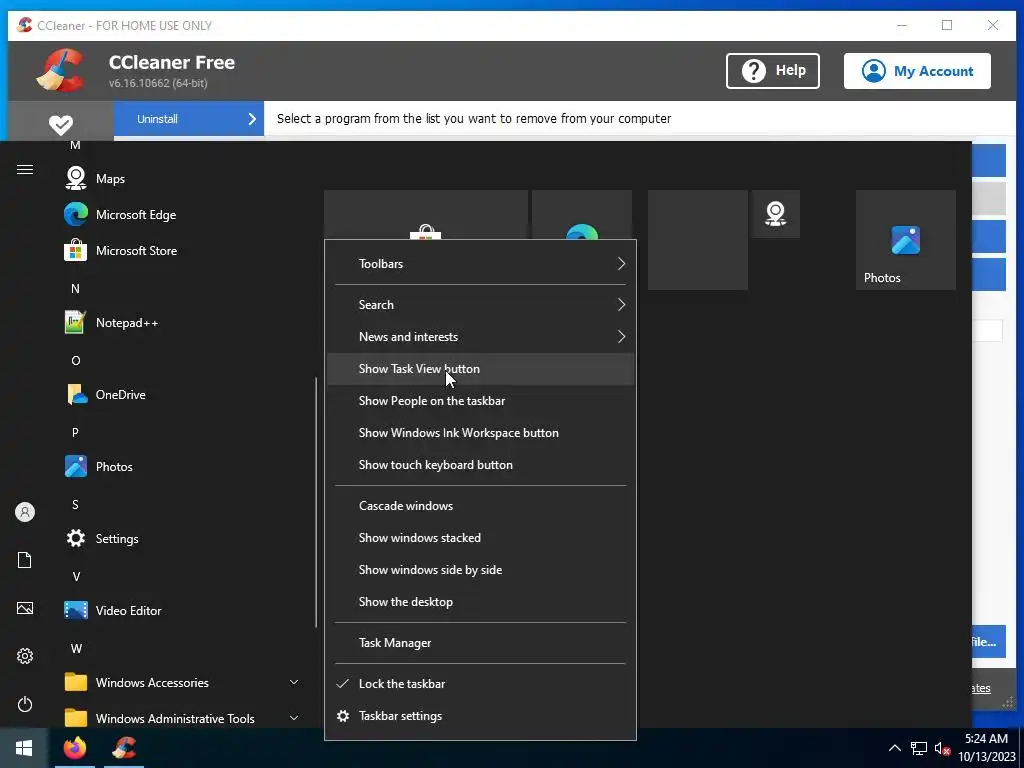Open Microsoft Store from the app list
The image size is (1024, 768).
pyautogui.click(x=120, y=250)
